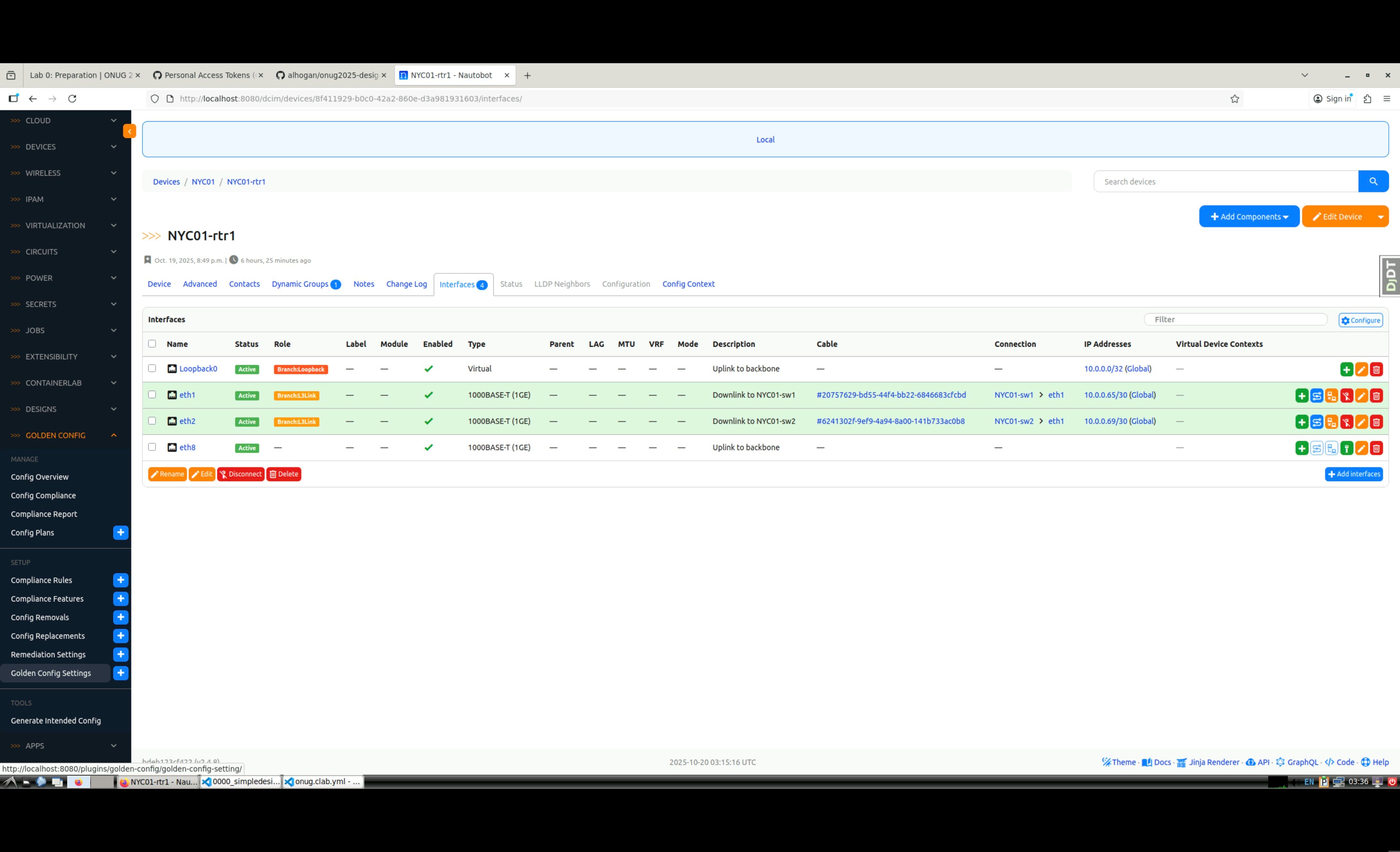This screenshot has height=852, width=1400.
Task: Open the Change Log tab
Action: coord(406,284)
